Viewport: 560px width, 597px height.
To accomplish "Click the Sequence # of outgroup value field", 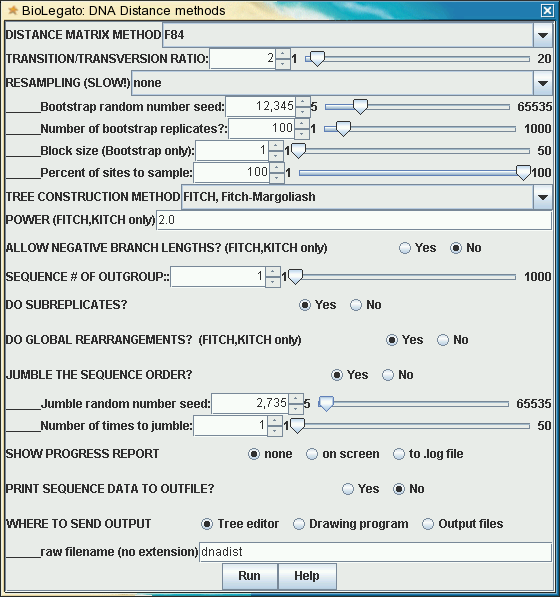I will coord(218,277).
